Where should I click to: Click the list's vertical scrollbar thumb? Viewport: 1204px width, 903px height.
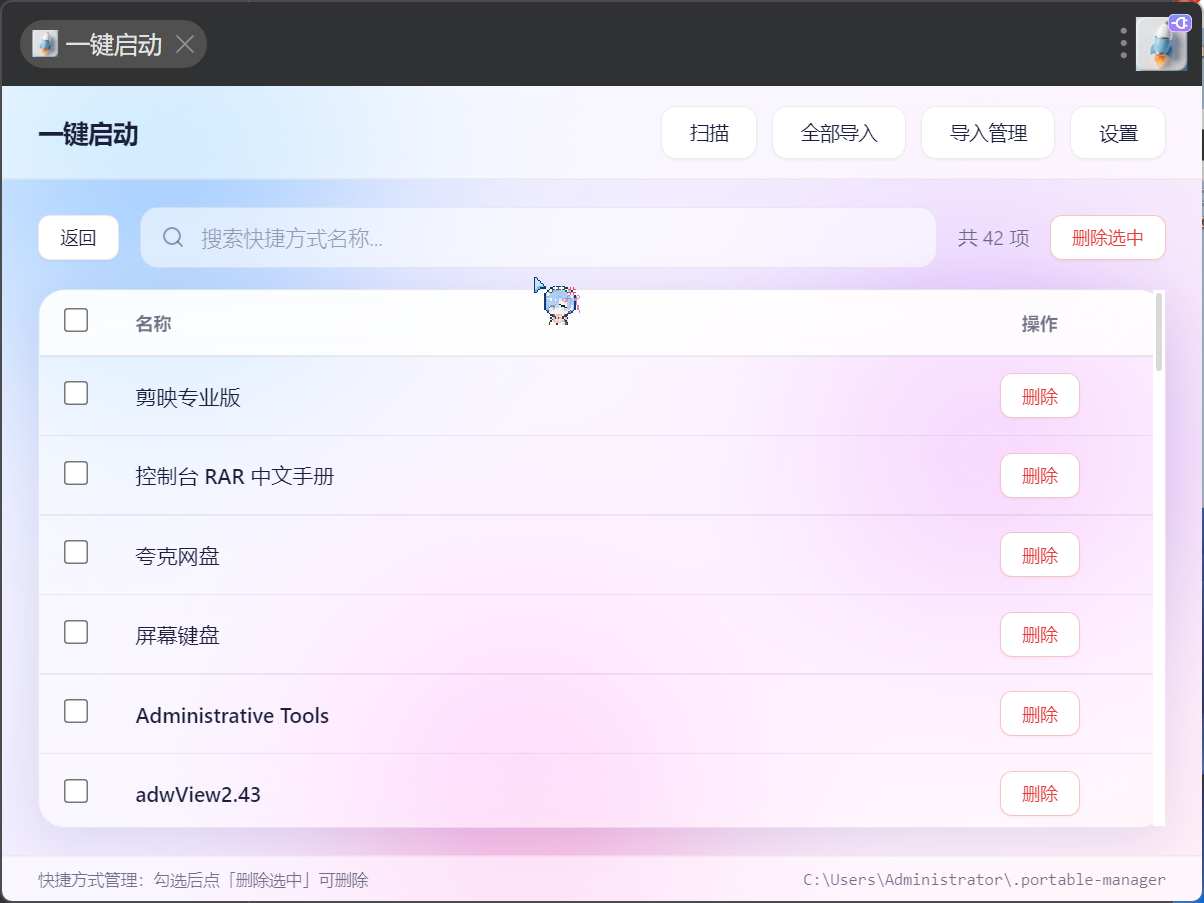pyautogui.click(x=1159, y=331)
